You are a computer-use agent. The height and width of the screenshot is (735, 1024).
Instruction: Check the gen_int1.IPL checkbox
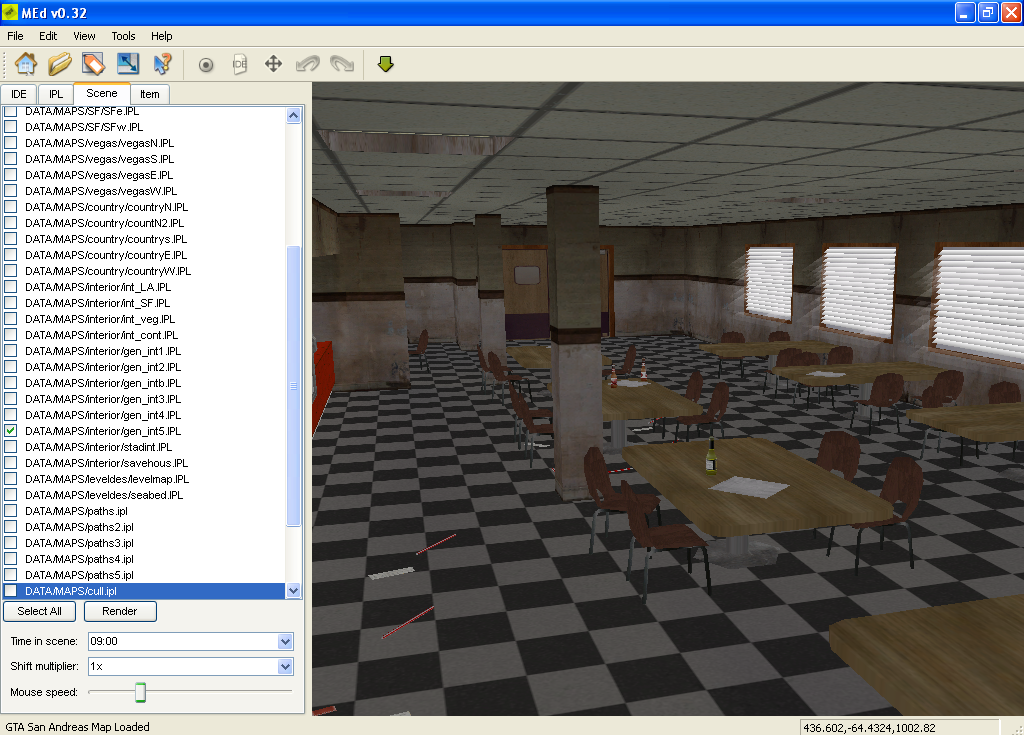(x=10, y=351)
